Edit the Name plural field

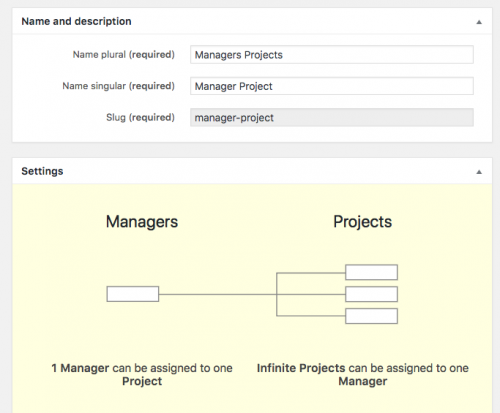point(332,55)
